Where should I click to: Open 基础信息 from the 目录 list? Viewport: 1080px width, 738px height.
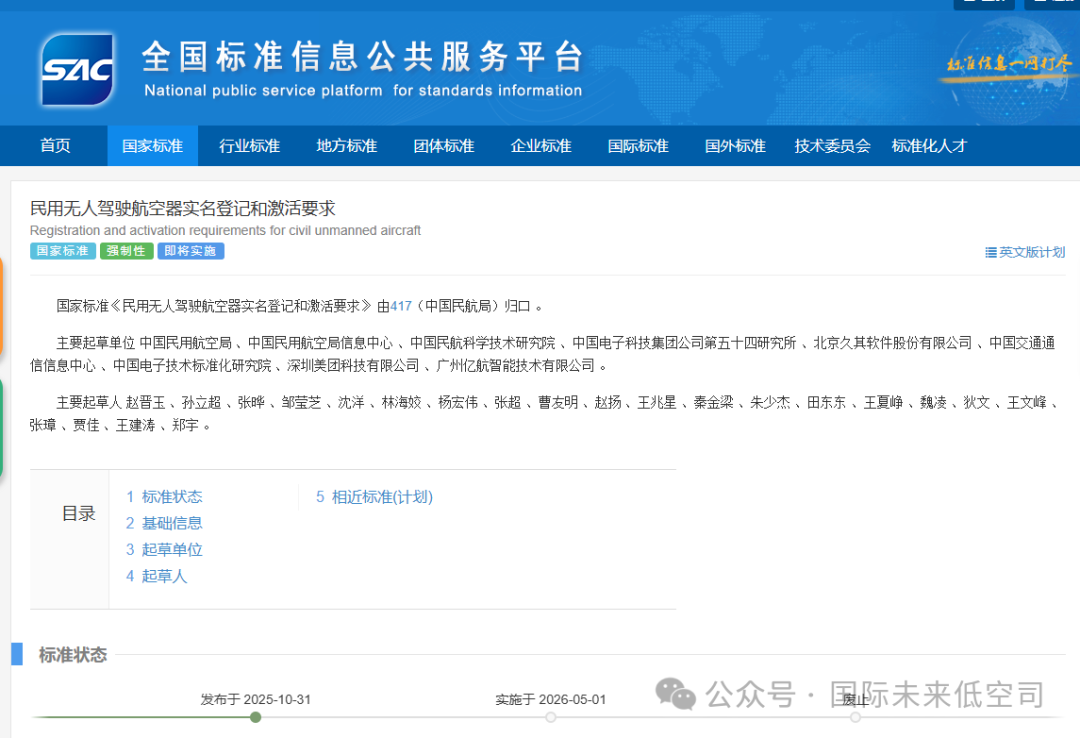tap(172, 522)
